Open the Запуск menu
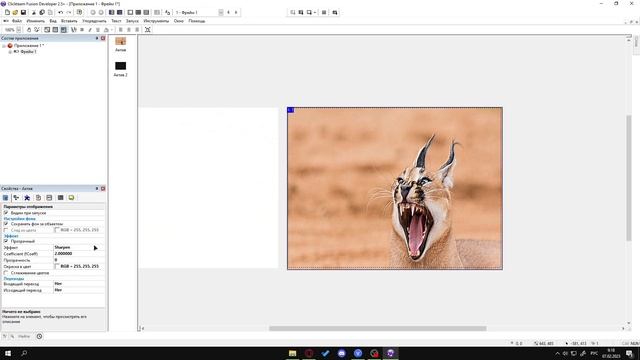 coord(132,21)
